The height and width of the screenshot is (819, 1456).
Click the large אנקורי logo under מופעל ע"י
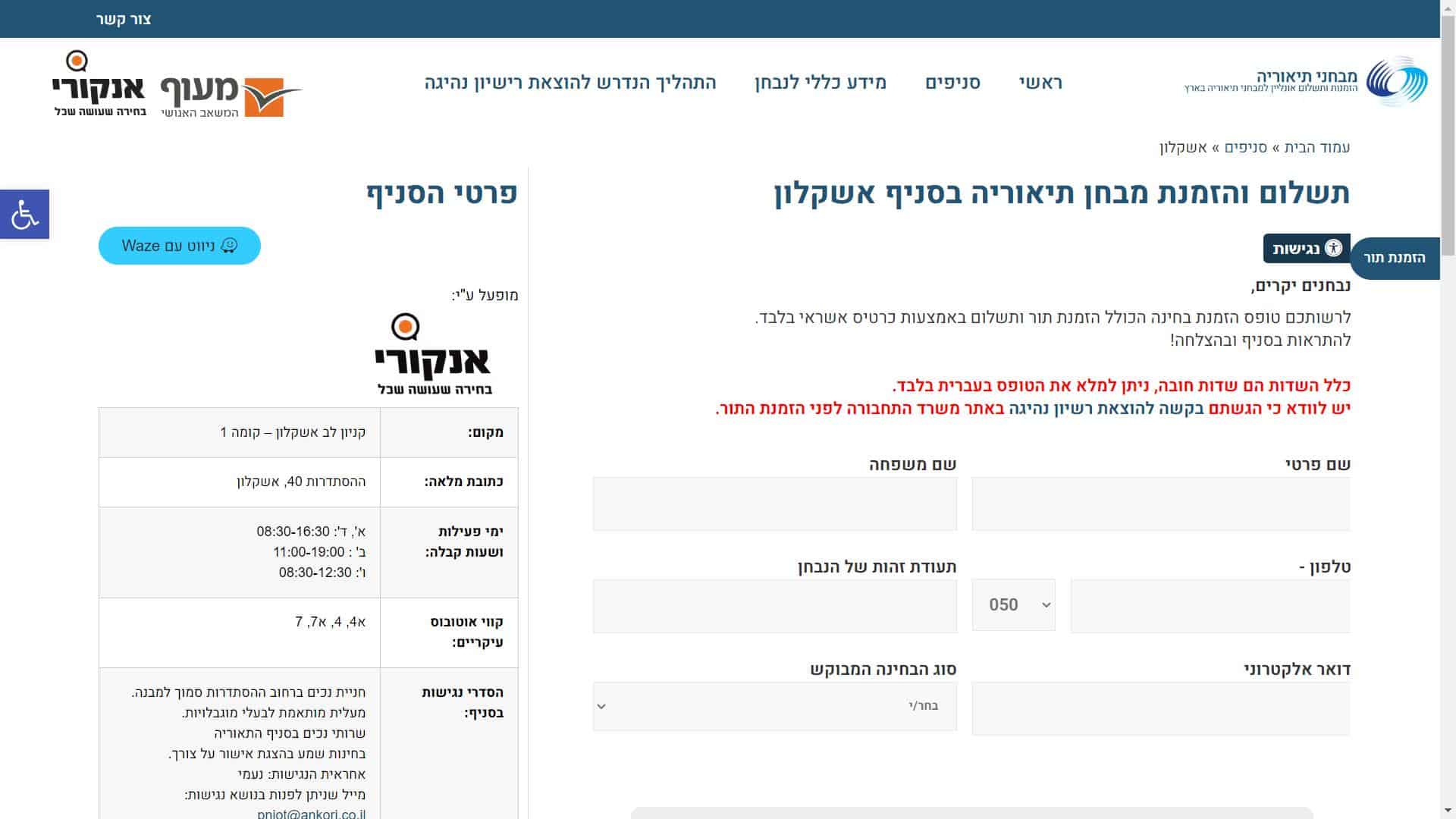tap(434, 354)
